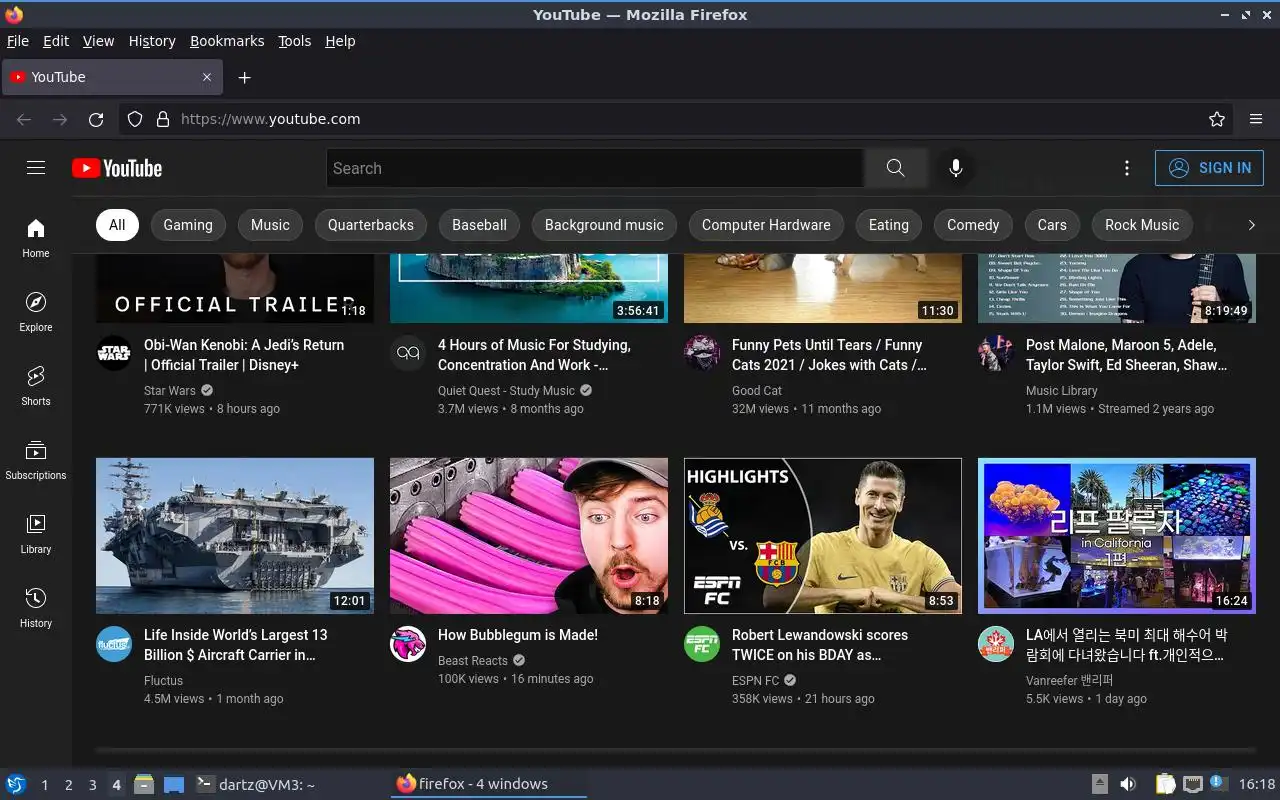Click the Fluctus channel avatar
Image resolution: width=1280 pixels, height=800 pixels.
(113, 643)
